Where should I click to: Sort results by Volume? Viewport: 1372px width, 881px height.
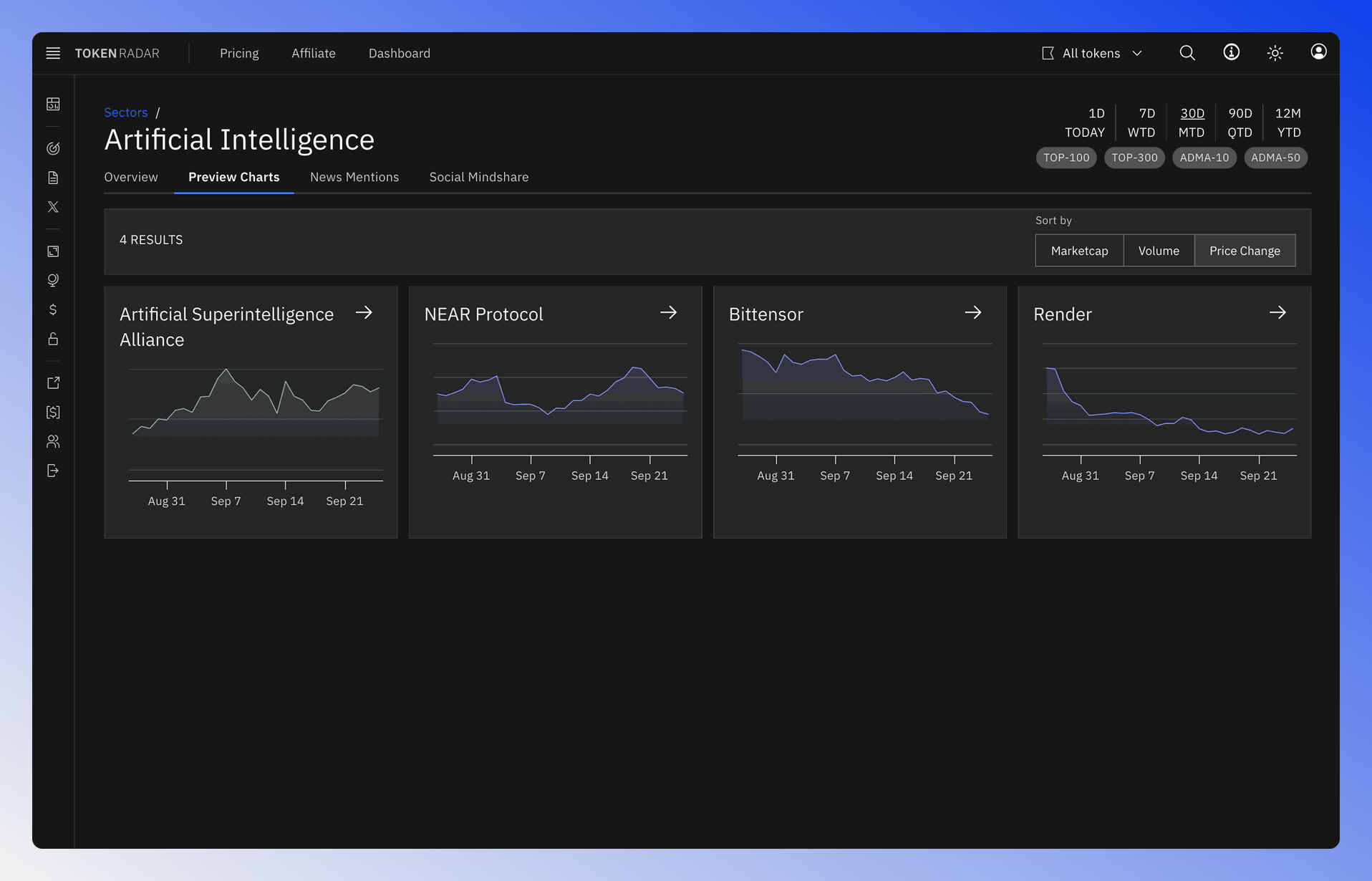(1159, 251)
